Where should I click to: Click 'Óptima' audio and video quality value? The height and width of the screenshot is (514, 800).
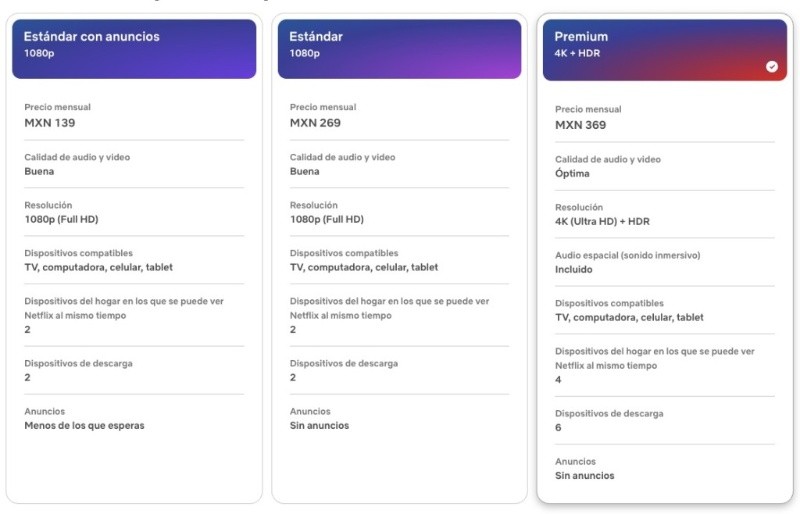click(572, 173)
